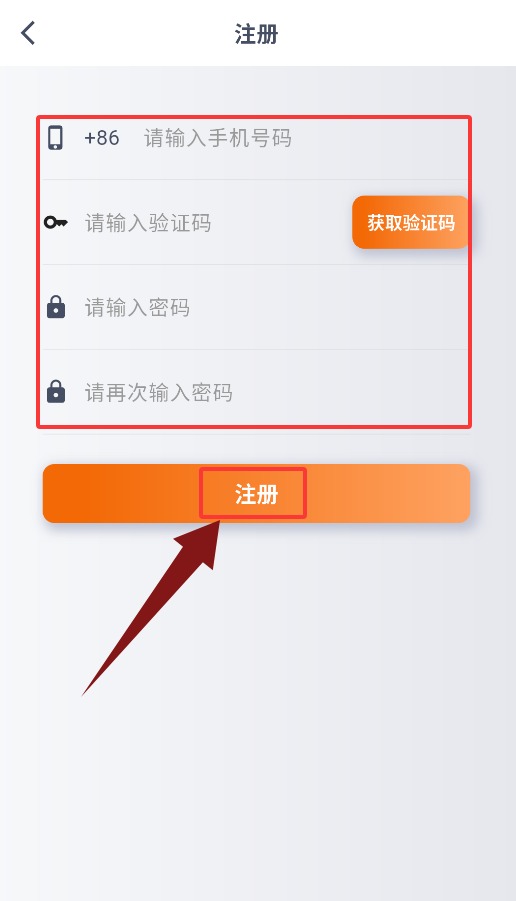The image size is (516, 901).
Task: Tap the lock icon beside 请再次输入密码
Action: (56, 392)
